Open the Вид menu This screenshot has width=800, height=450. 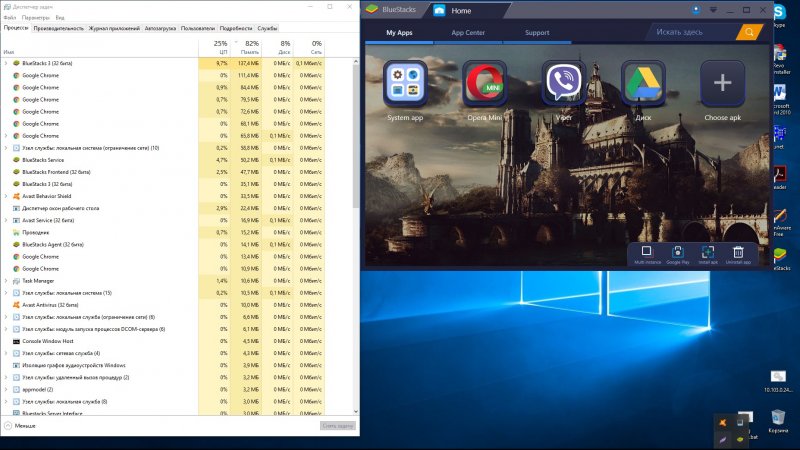60,18
